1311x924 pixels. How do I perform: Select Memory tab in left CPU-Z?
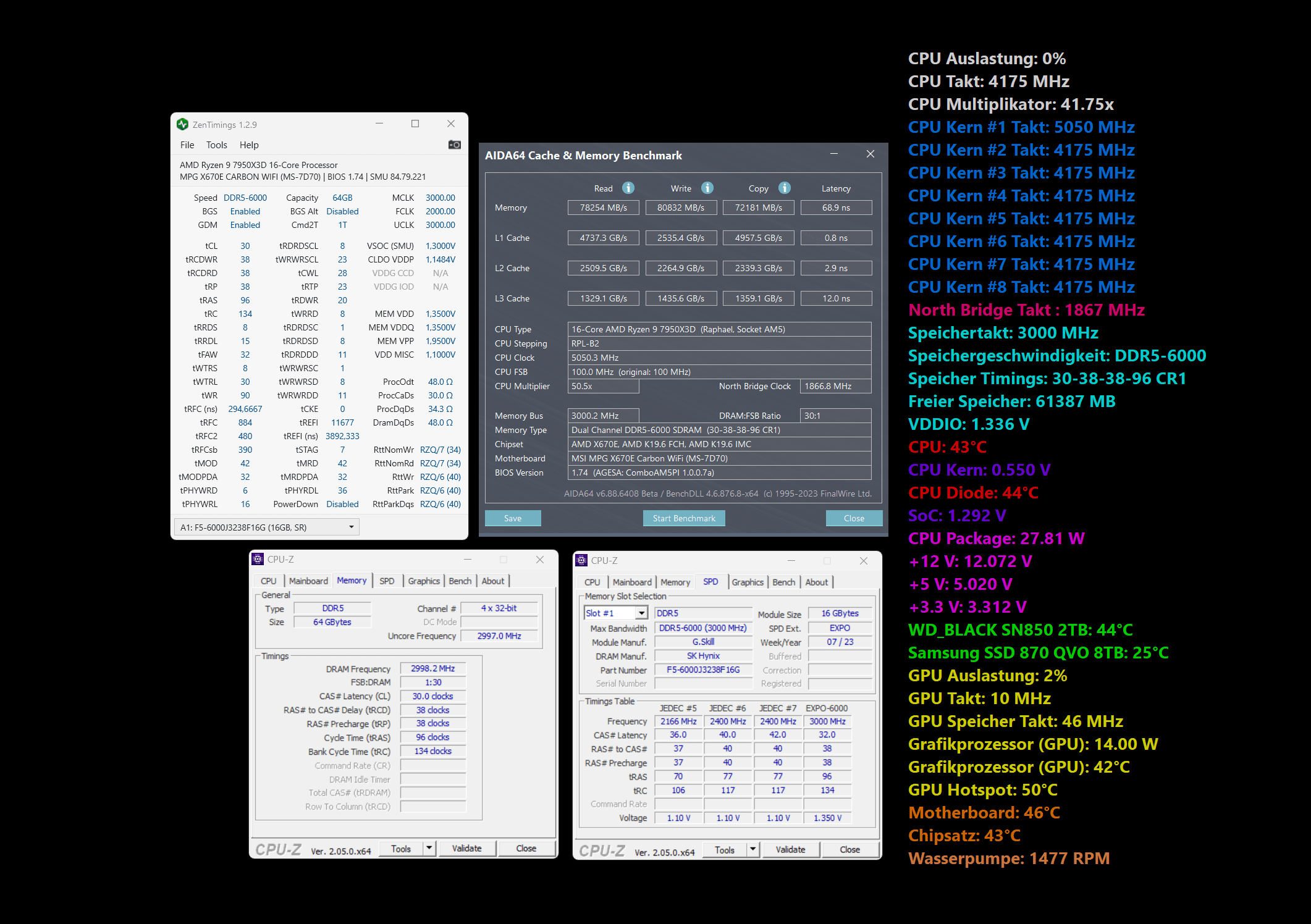(x=352, y=581)
